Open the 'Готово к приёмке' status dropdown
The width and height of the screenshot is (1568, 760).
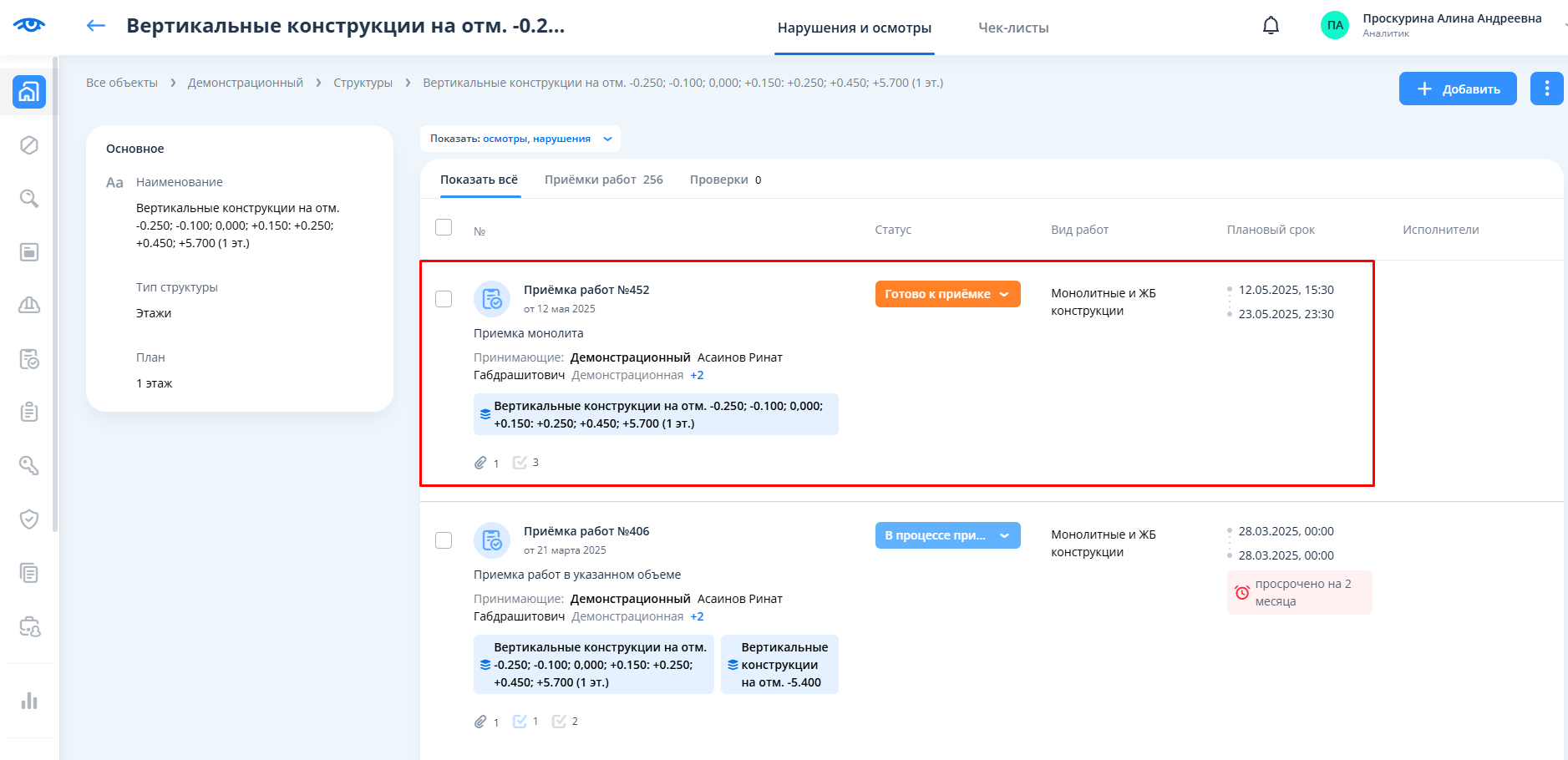pos(947,294)
